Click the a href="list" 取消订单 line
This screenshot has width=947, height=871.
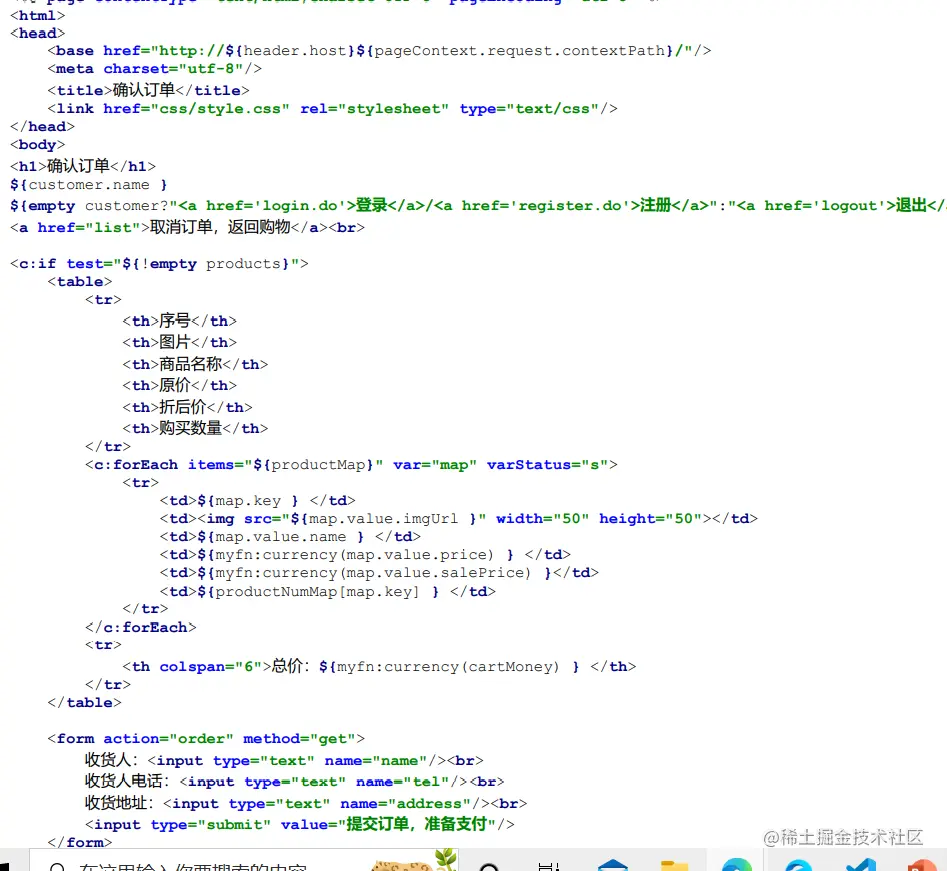[x=187, y=227]
